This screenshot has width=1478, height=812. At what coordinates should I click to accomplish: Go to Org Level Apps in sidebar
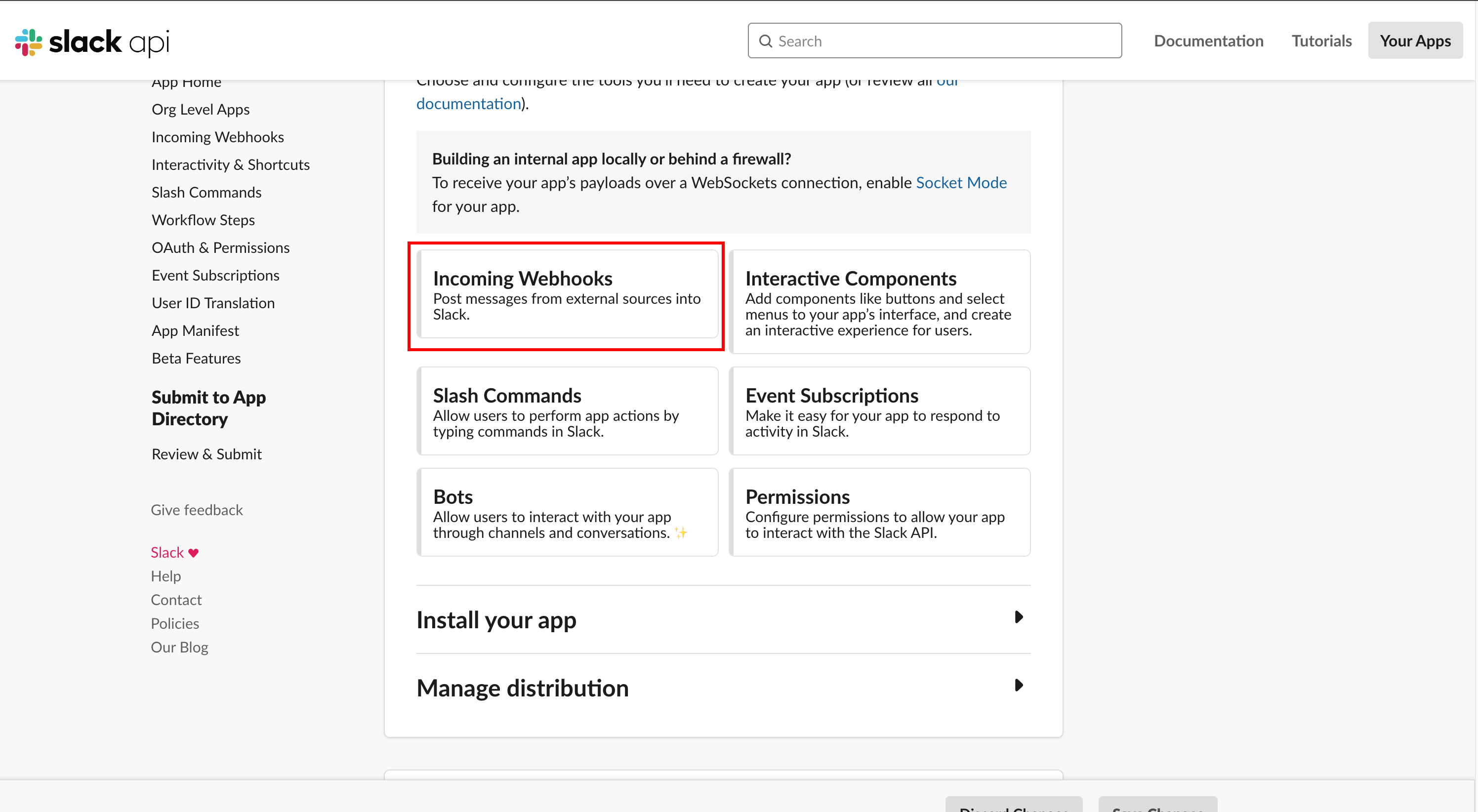tap(200, 109)
